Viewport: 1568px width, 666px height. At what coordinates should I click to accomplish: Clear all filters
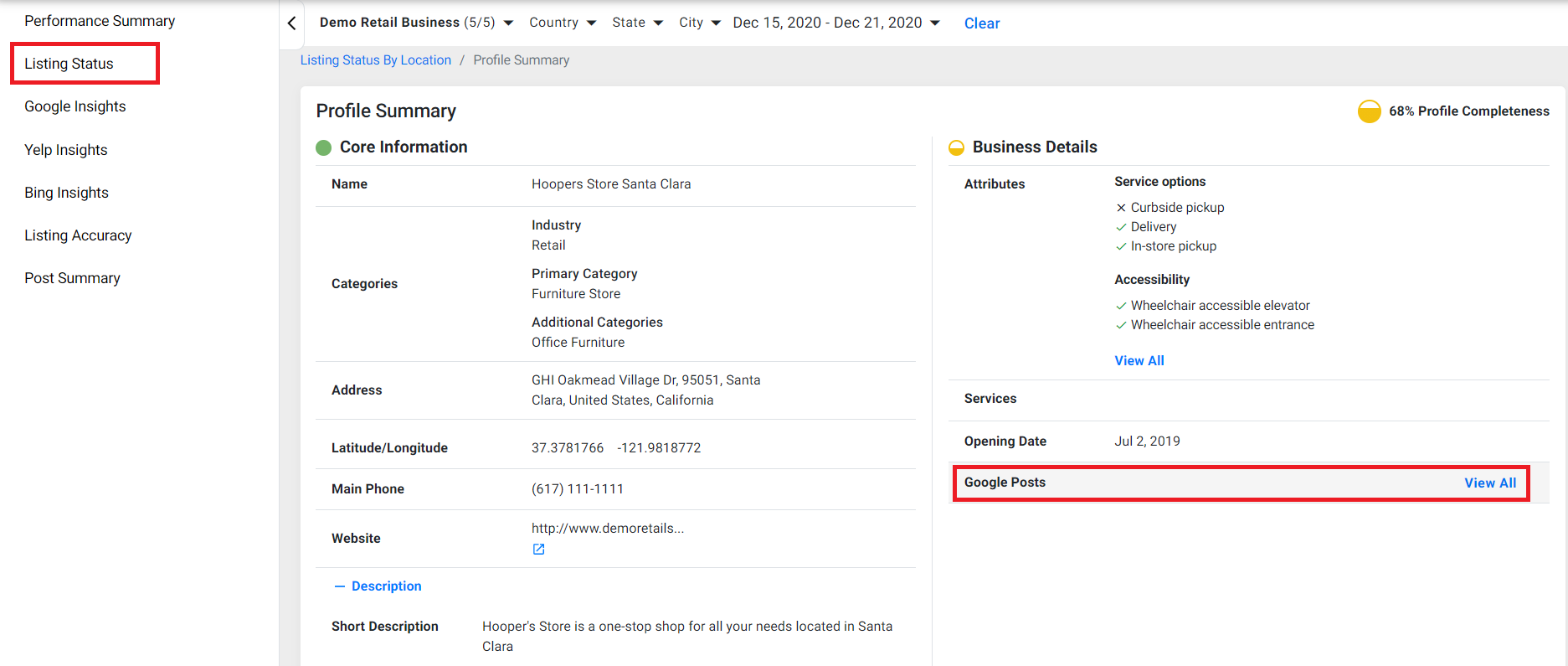click(982, 23)
